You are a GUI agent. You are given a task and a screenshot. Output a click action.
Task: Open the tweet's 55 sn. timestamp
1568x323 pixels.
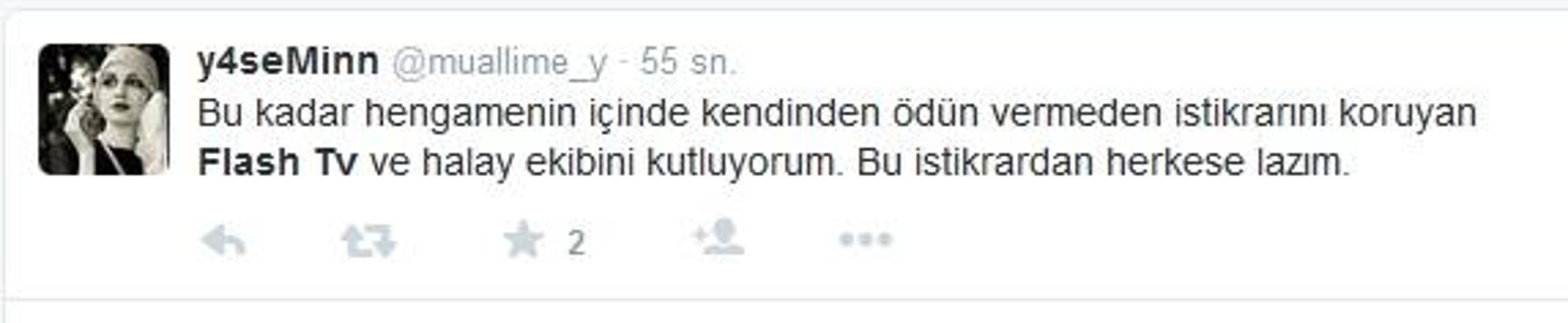pos(687,63)
